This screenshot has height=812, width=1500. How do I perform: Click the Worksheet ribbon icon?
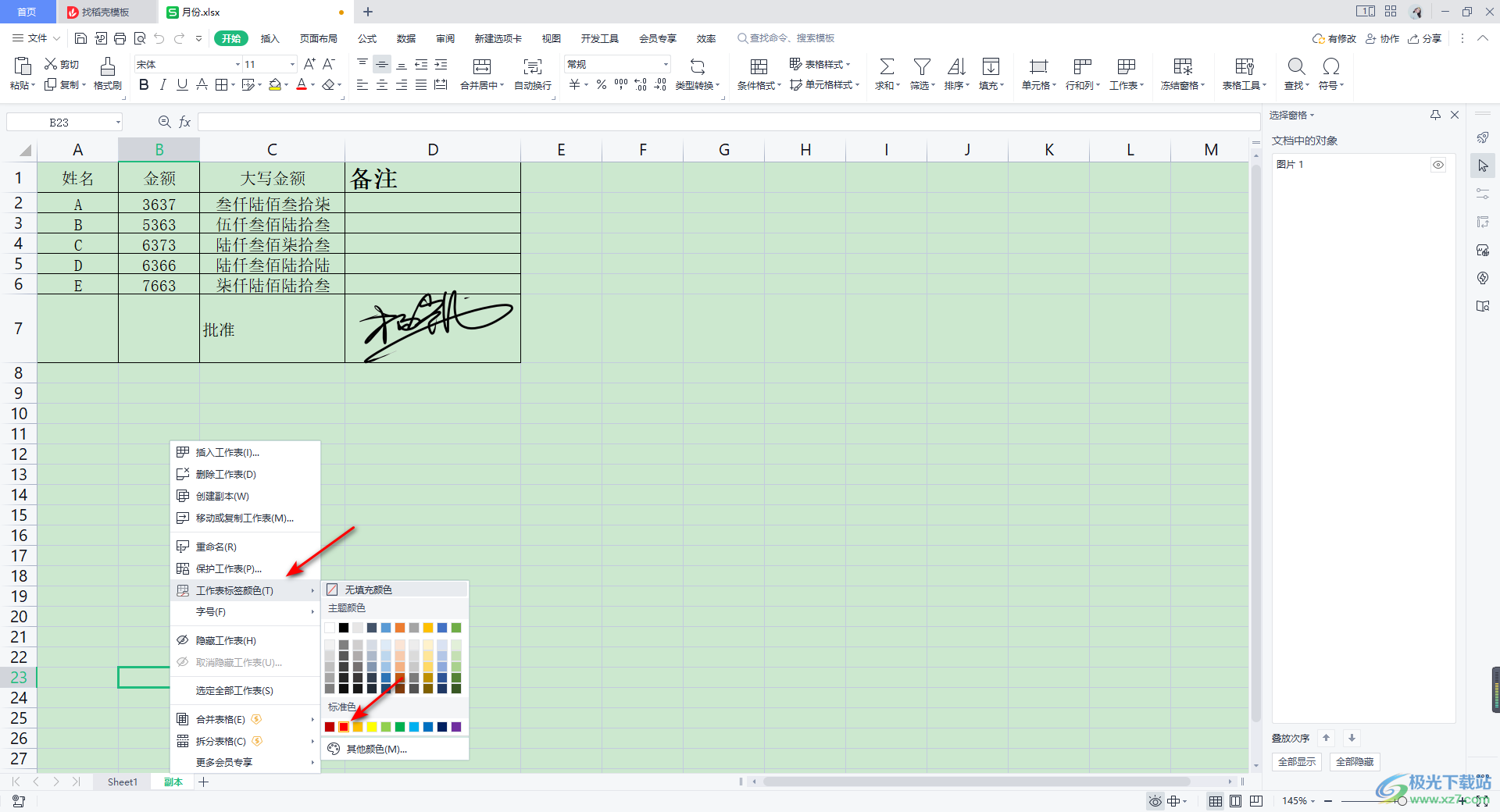(x=1126, y=66)
